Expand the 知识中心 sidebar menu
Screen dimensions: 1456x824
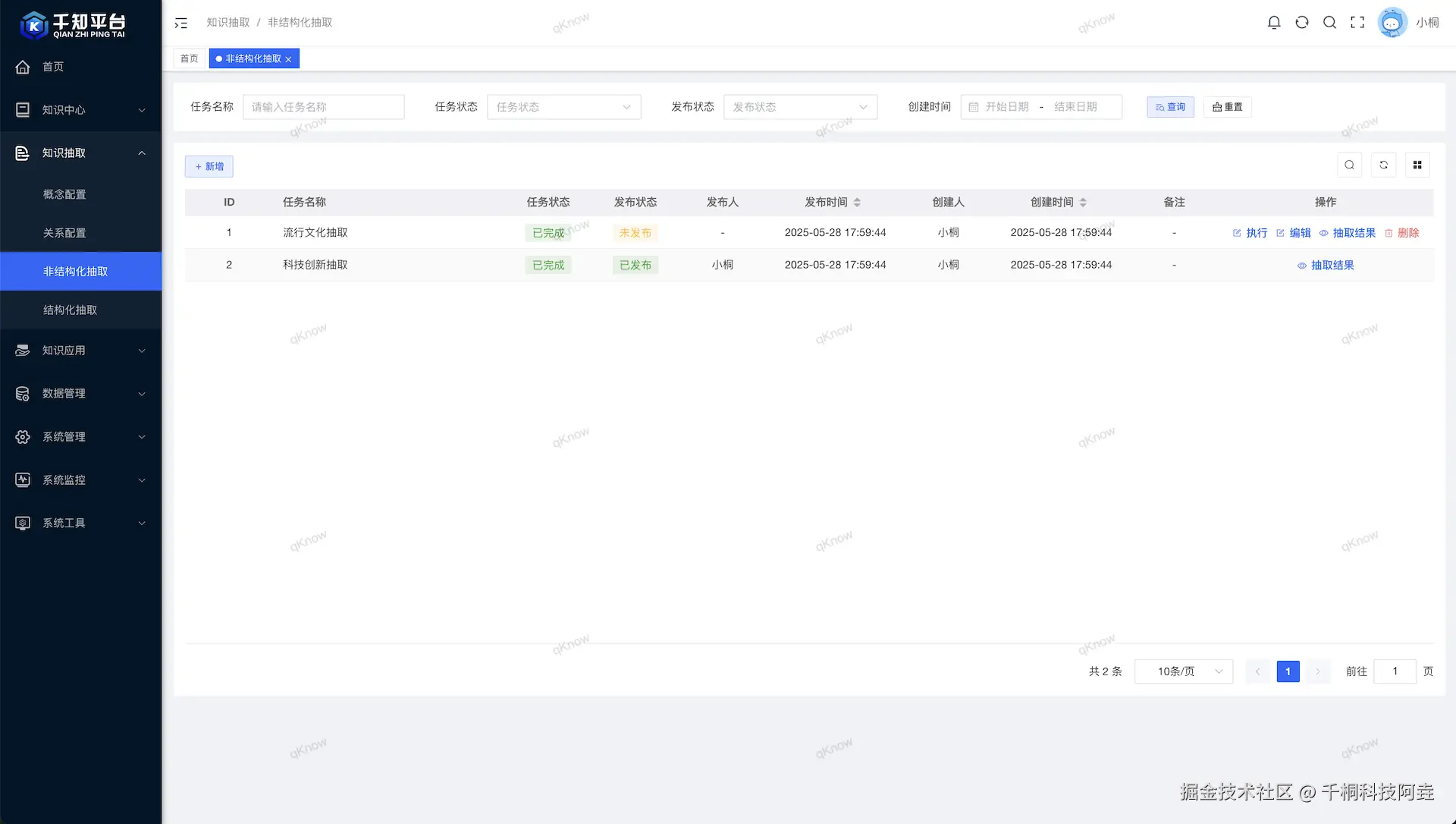coord(80,110)
